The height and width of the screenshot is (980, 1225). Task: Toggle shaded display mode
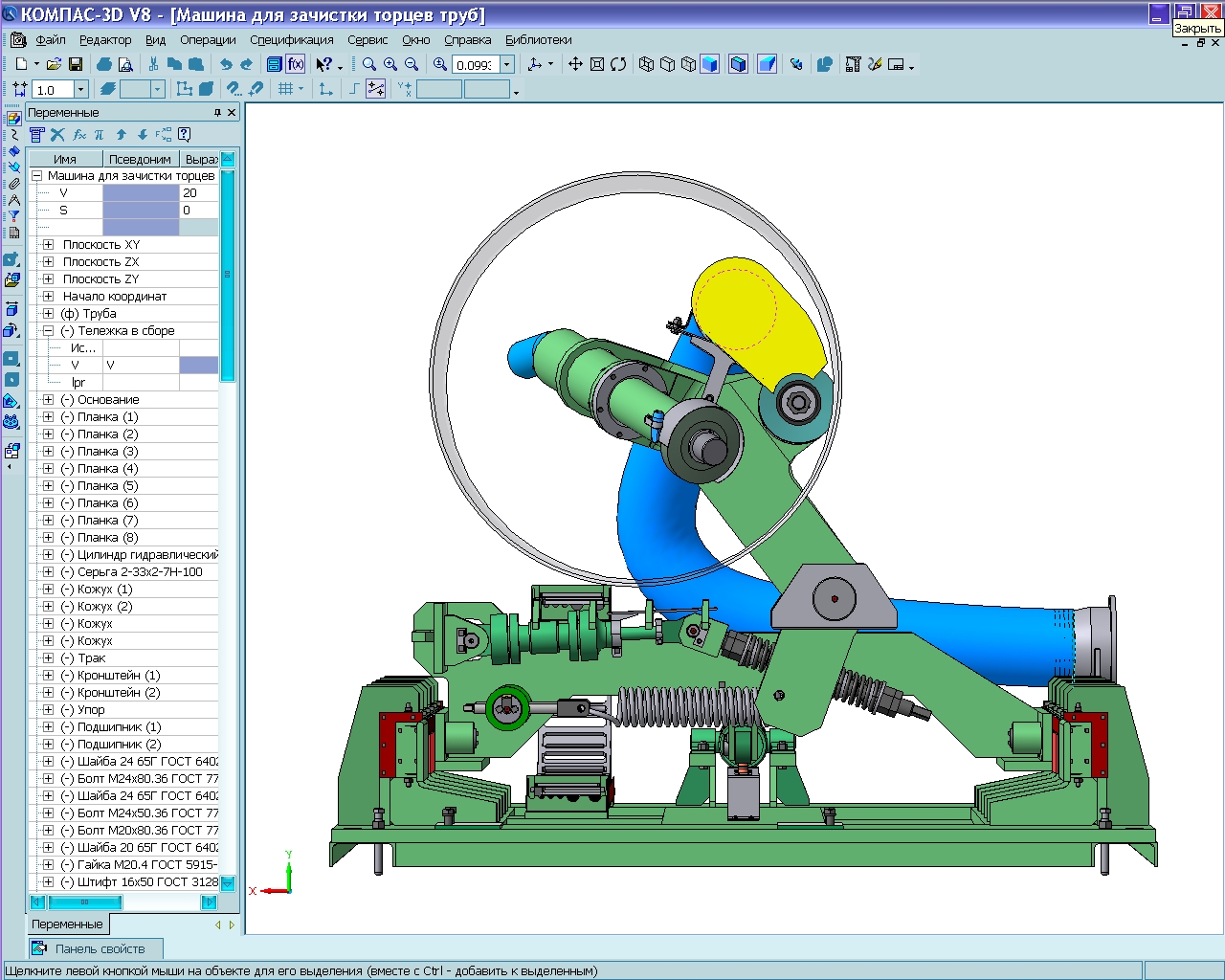[709, 64]
